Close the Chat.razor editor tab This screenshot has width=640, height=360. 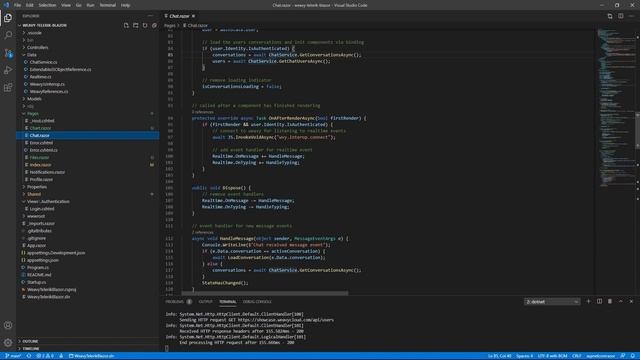193,16
